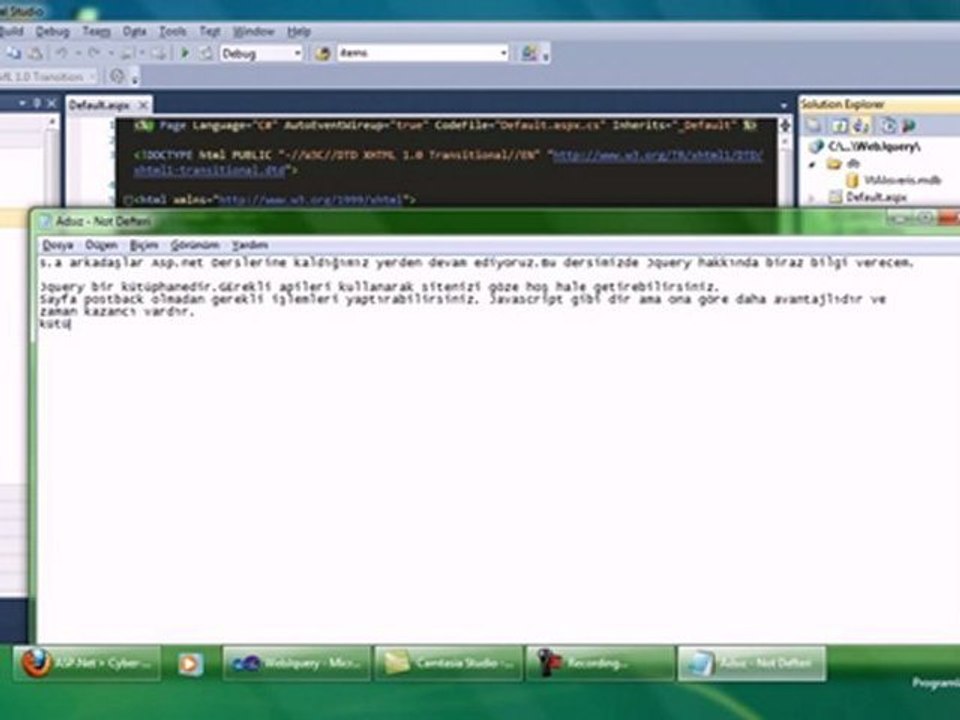
Task: Switch to the Not Defteri taskbar button
Action: pos(752,663)
